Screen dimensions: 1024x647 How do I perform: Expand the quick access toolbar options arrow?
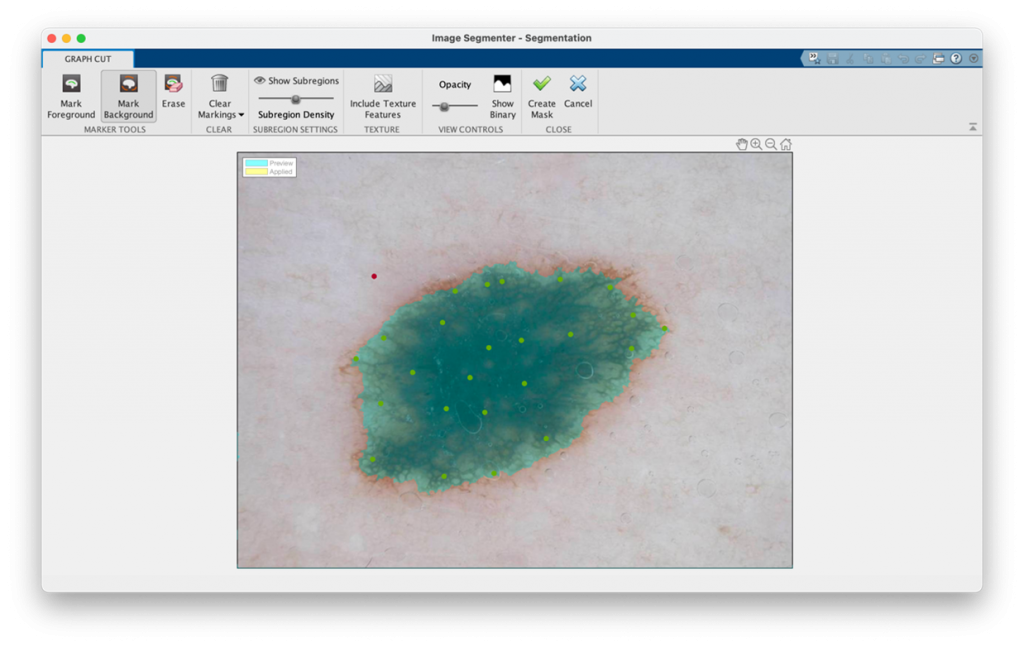point(973,59)
